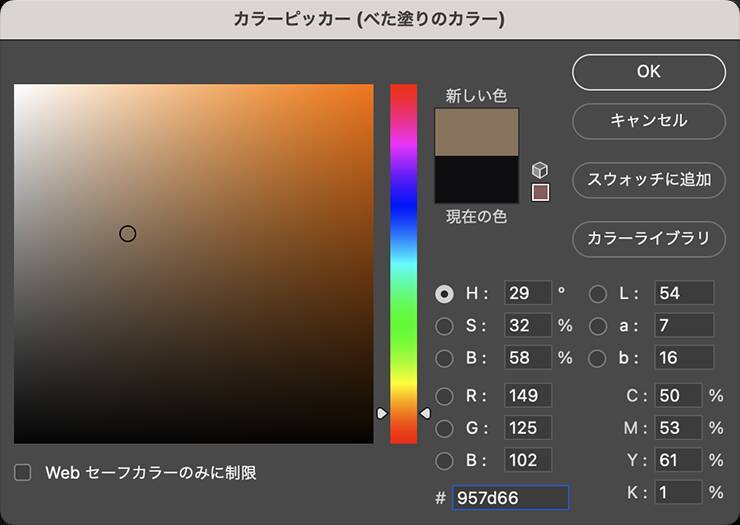Select the S saturation radio button

[x=445, y=325]
